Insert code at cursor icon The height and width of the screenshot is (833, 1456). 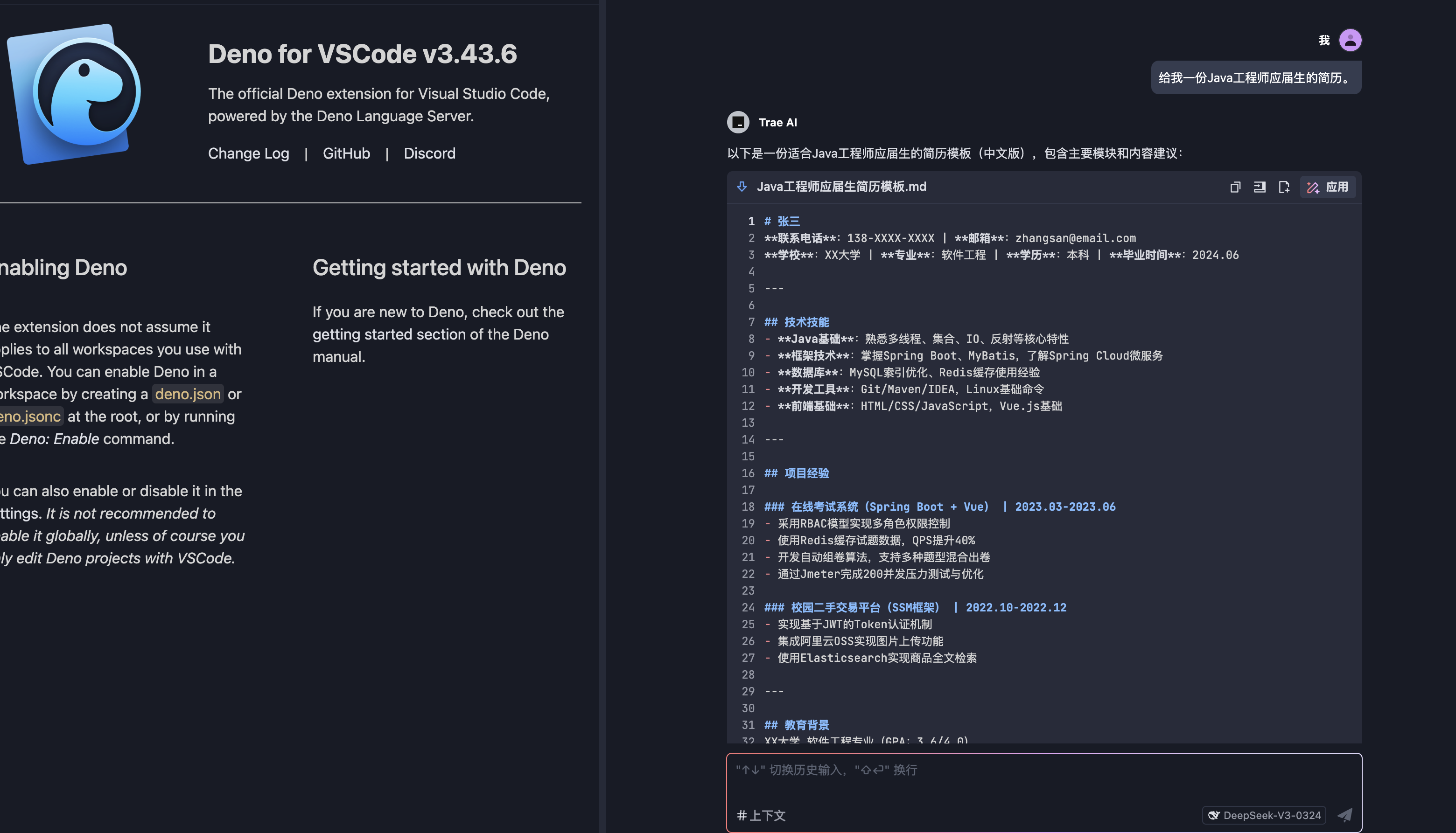[x=1260, y=187]
